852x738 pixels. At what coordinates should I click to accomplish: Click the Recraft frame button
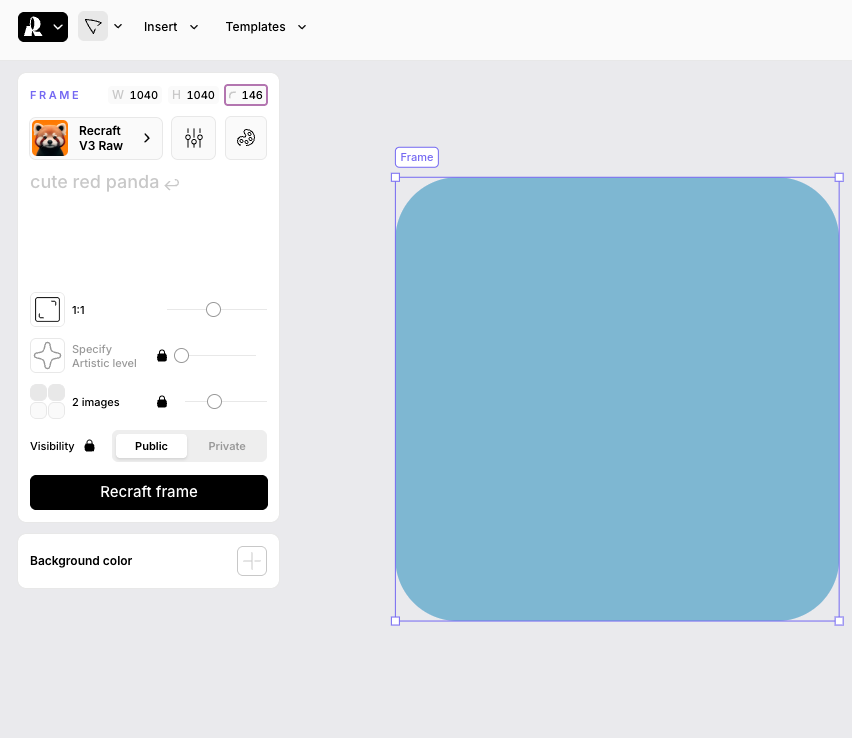[149, 492]
